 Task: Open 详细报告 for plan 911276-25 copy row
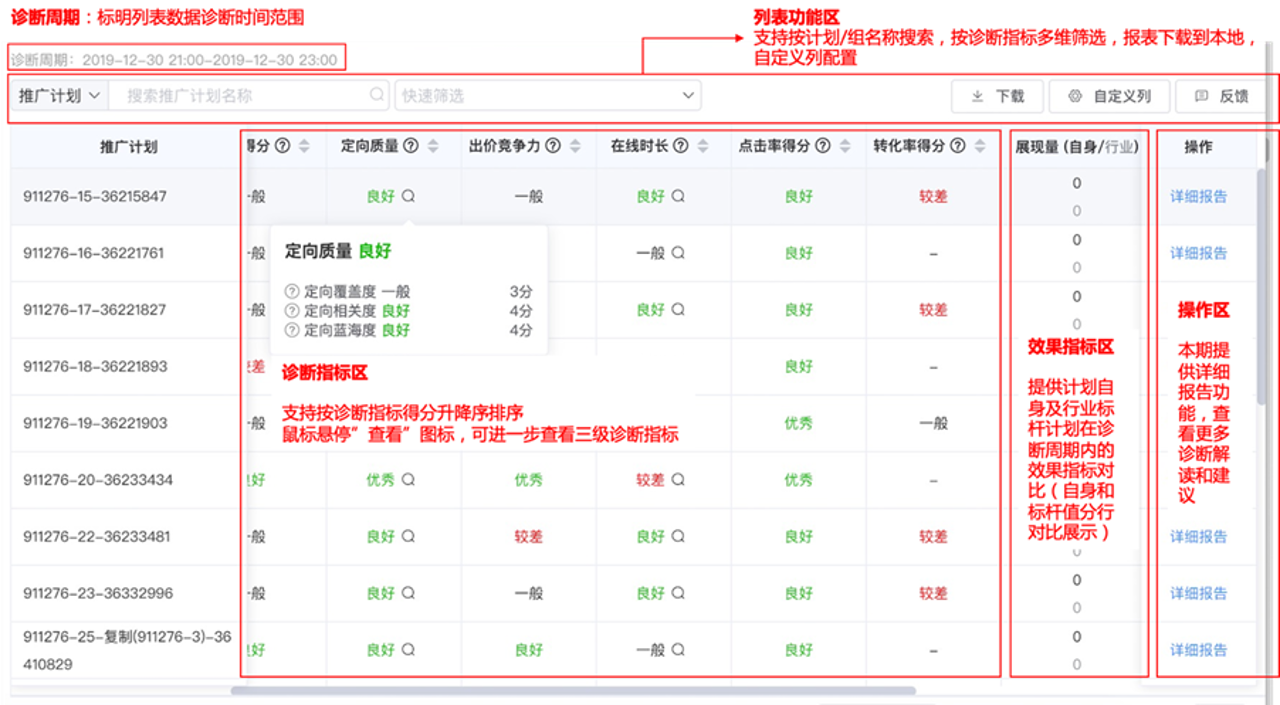pyautogui.click(x=1199, y=650)
